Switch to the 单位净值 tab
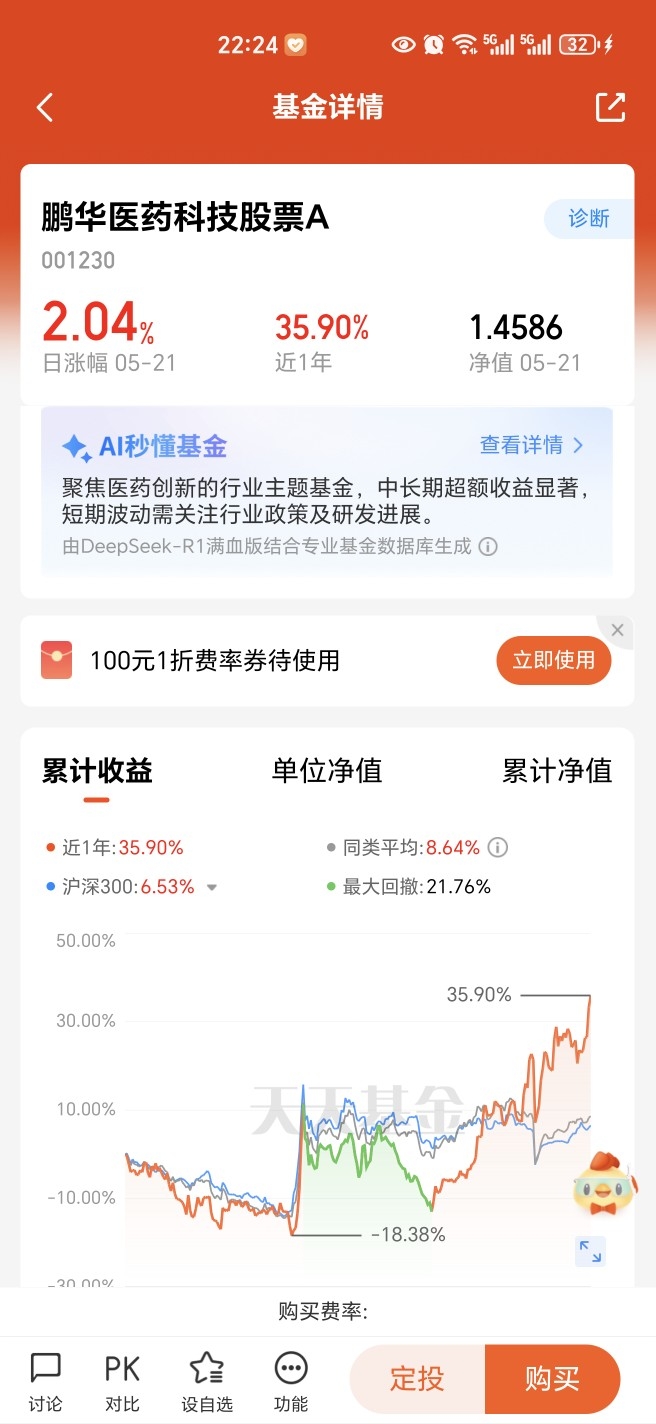The width and height of the screenshot is (656, 1424). 327,770
